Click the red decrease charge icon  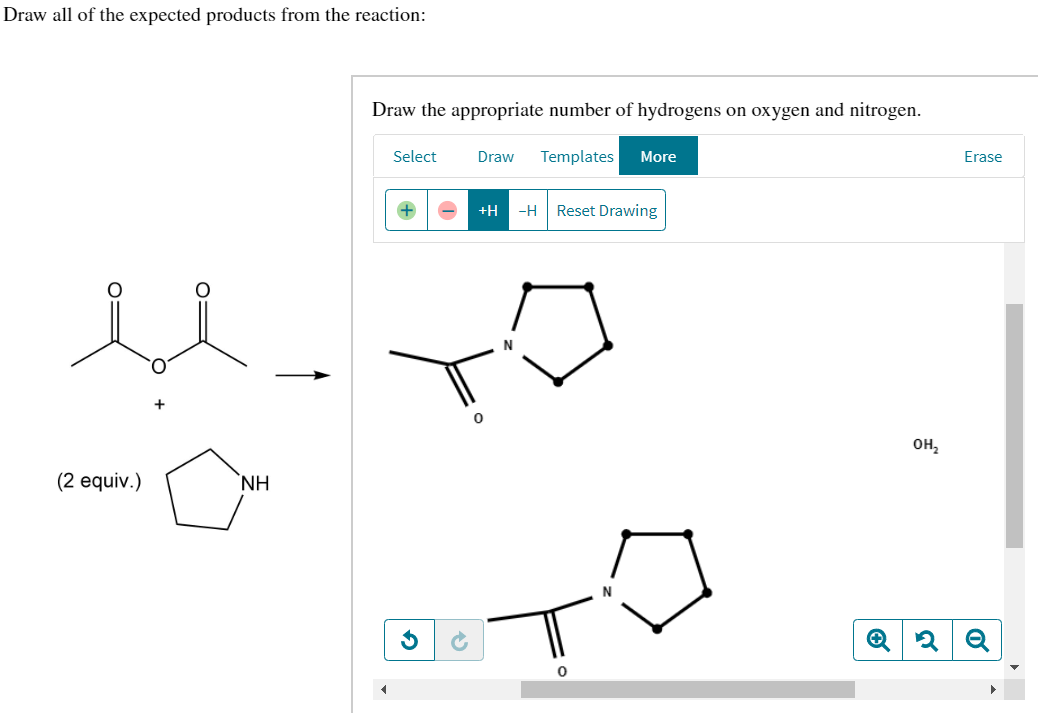446,210
